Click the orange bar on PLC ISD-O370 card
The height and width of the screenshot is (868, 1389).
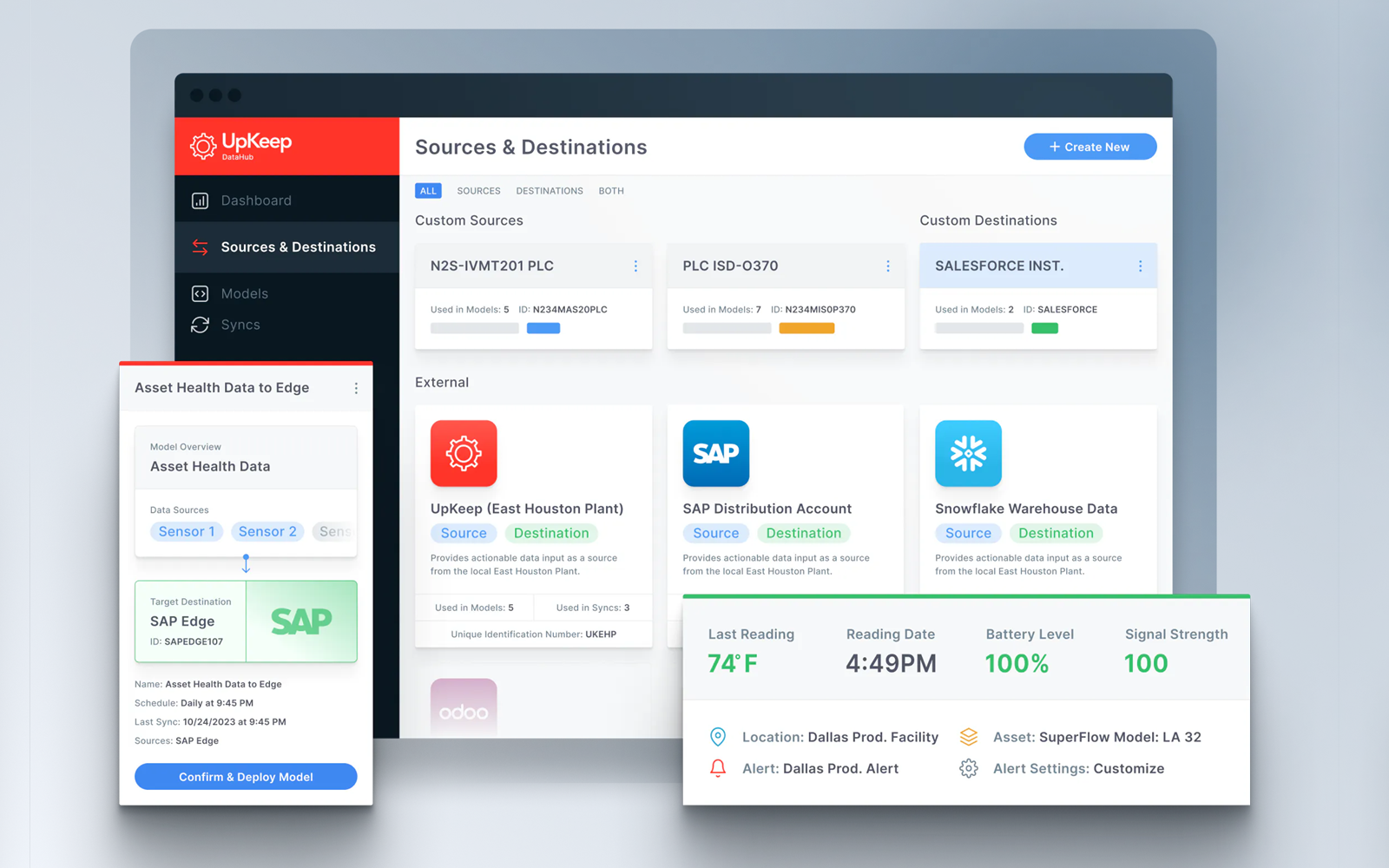click(x=806, y=328)
